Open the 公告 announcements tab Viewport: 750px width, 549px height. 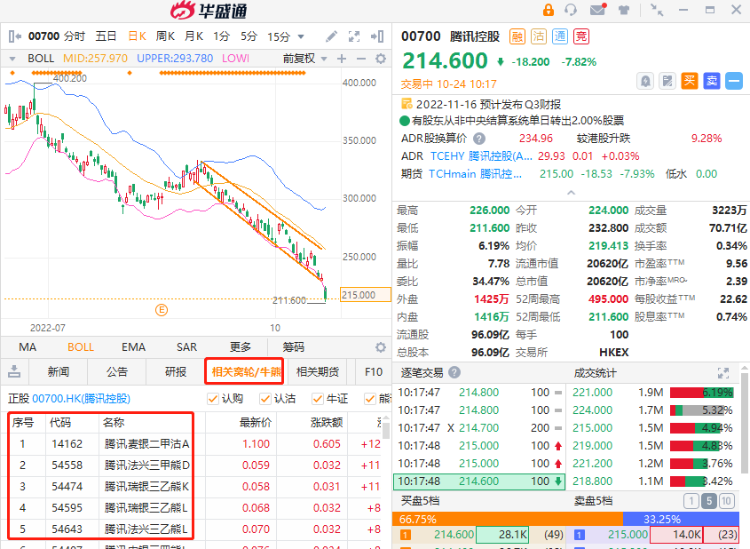117,372
